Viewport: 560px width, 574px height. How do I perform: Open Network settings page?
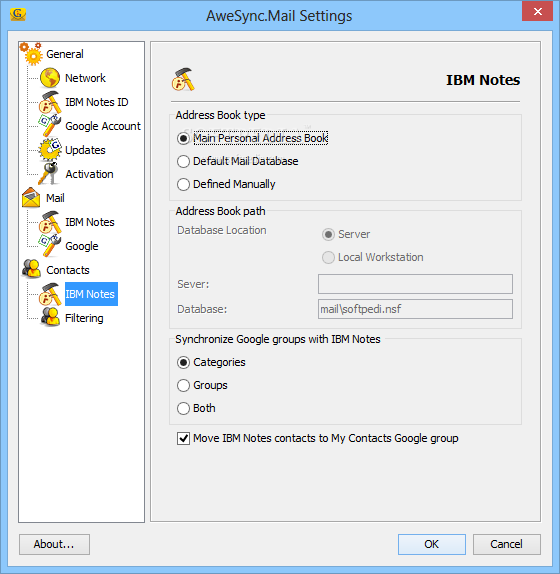pyautogui.click(x=85, y=78)
